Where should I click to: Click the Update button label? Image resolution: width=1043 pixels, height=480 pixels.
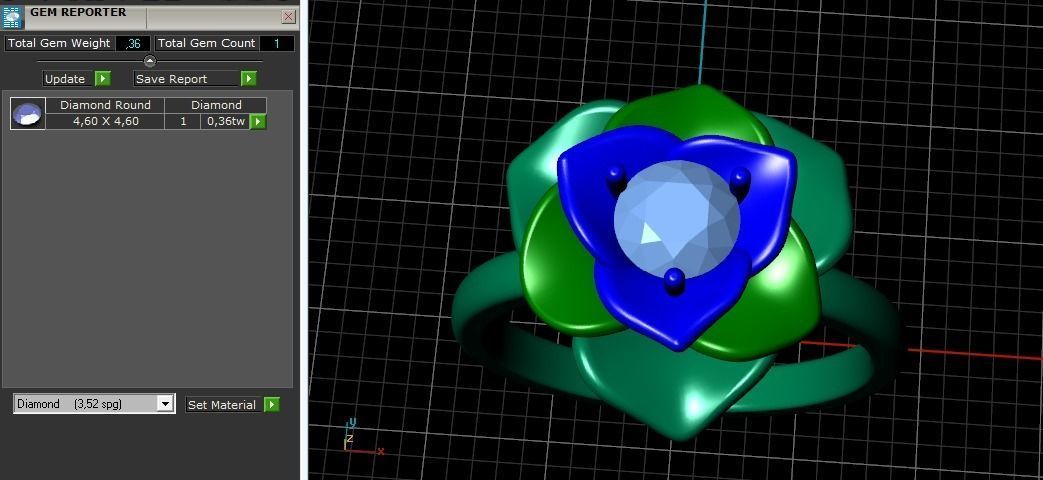click(65, 78)
